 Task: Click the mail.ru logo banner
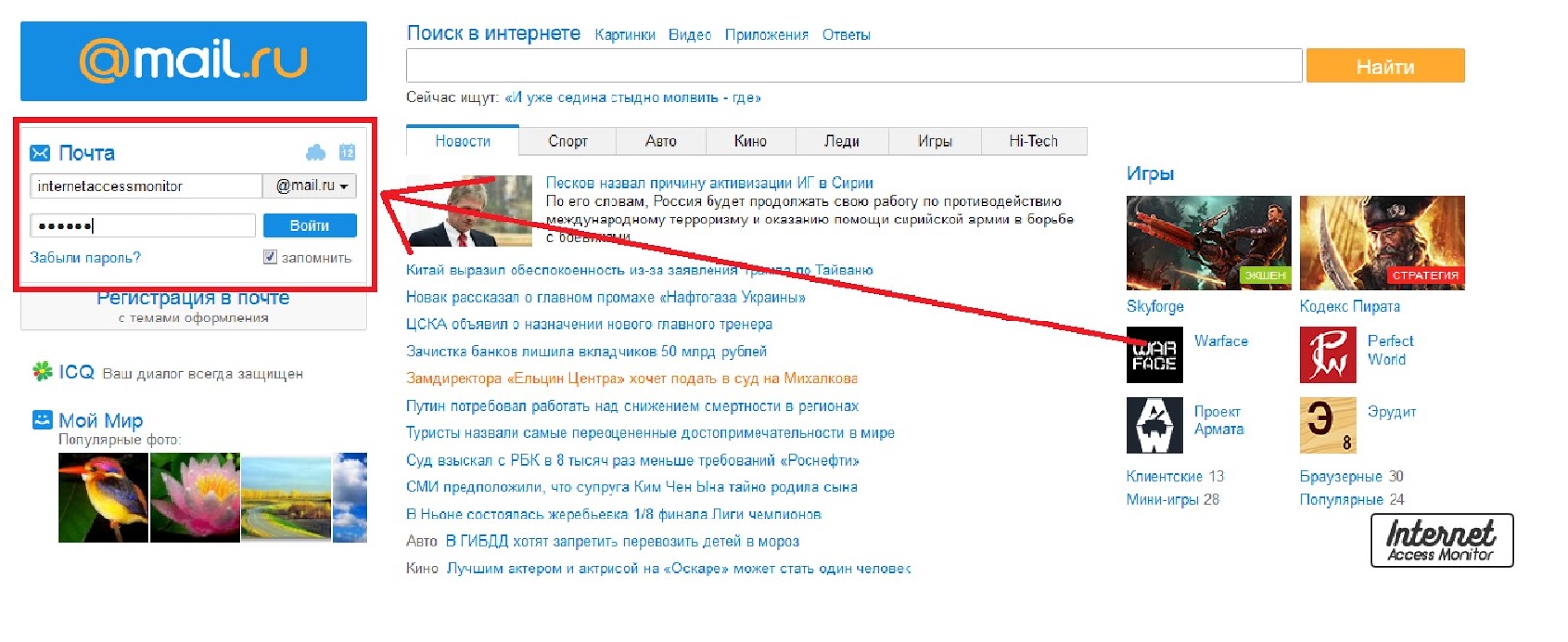[193, 61]
